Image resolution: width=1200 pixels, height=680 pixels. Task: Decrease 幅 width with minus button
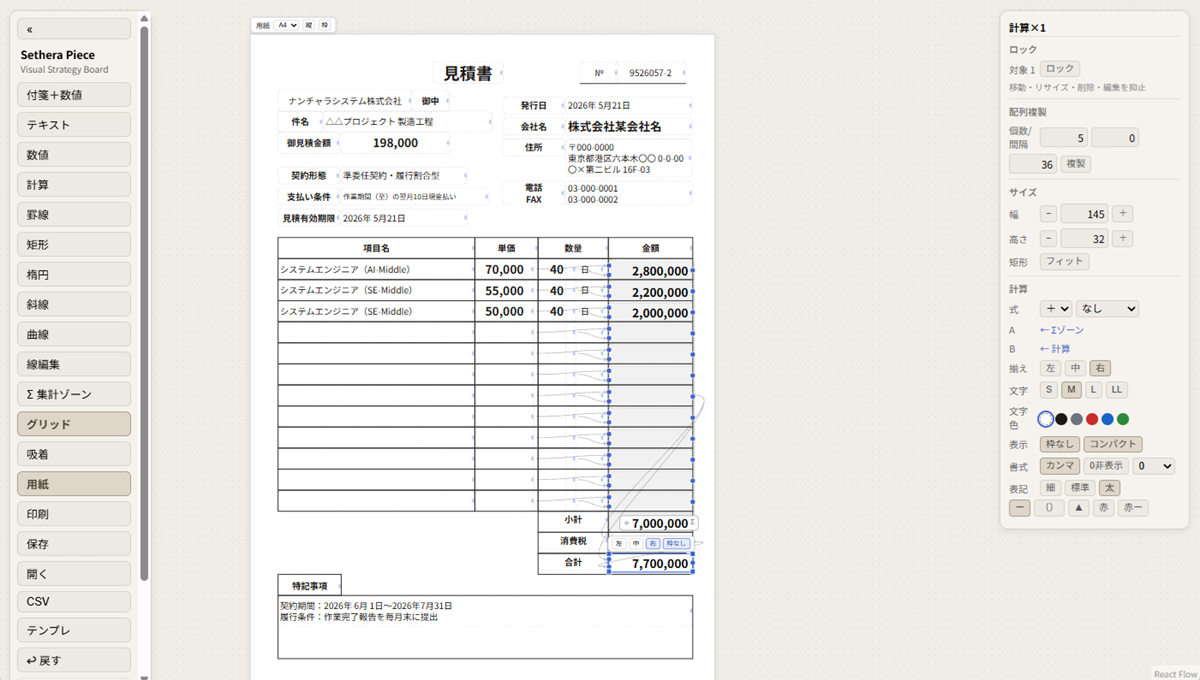[x=1048, y=213]
